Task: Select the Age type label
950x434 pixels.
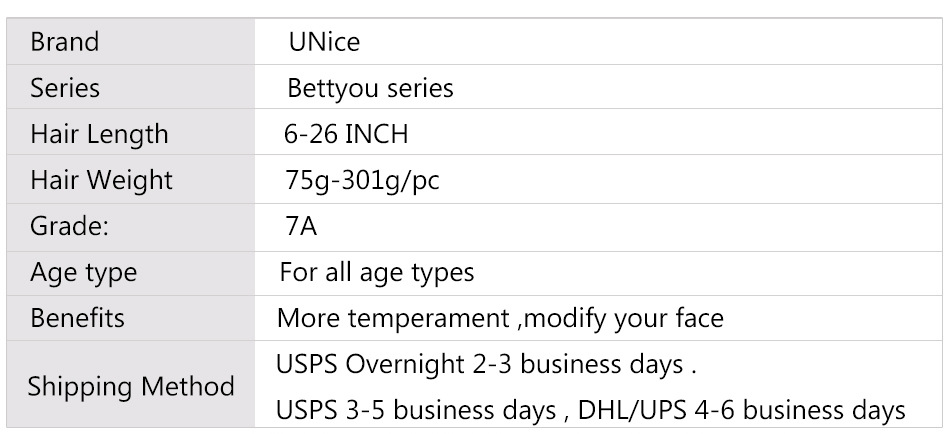Action: [84, 272]
